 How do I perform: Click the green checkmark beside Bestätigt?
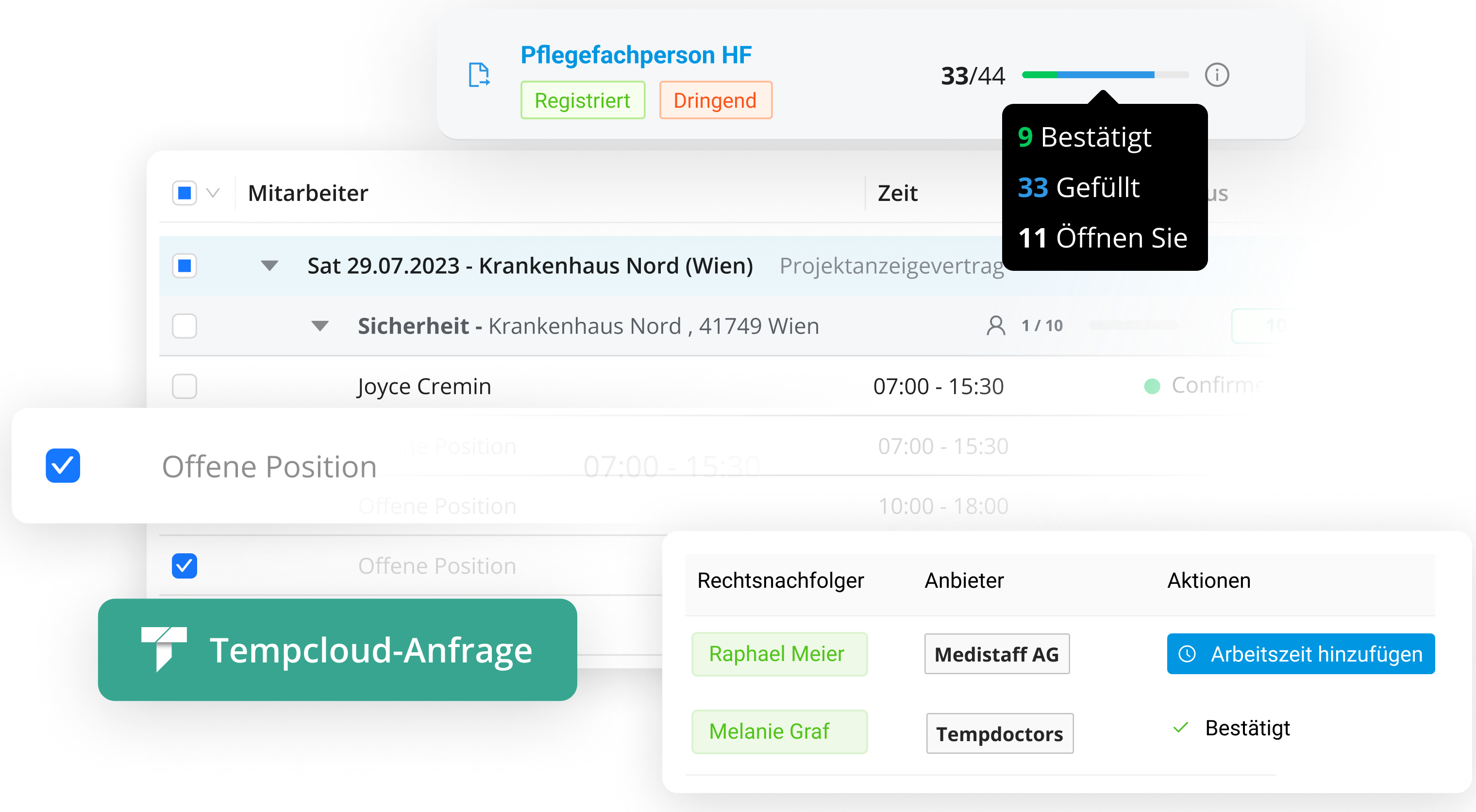pos(1180,728)
